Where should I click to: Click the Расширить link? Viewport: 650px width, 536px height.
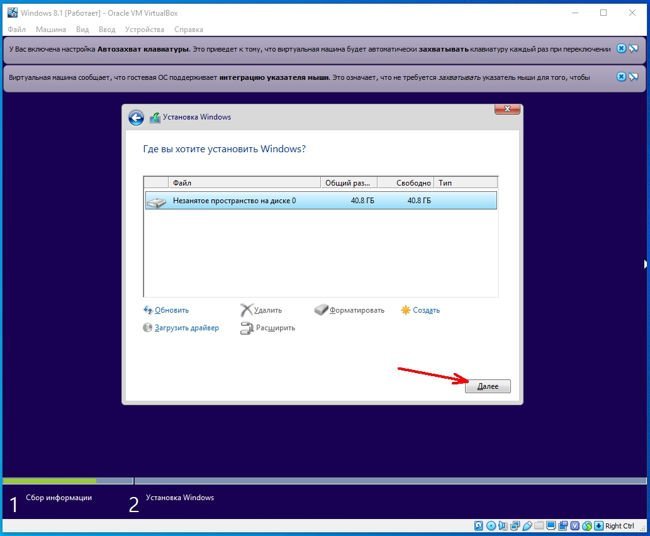(x=275, y=327)
